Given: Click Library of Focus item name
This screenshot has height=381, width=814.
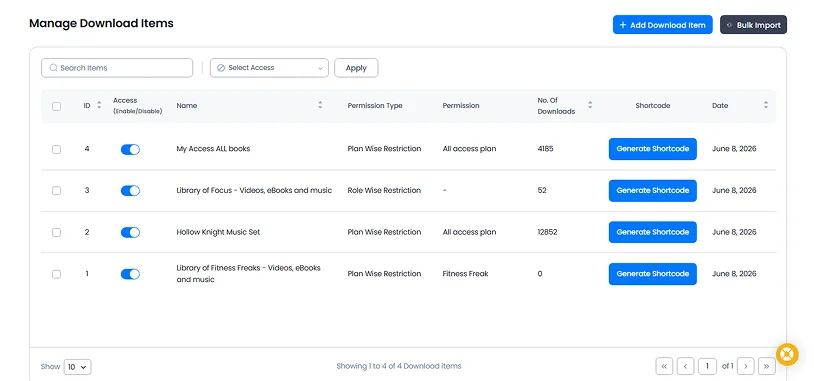Looking at the screenshot, I should coord(254,190).
